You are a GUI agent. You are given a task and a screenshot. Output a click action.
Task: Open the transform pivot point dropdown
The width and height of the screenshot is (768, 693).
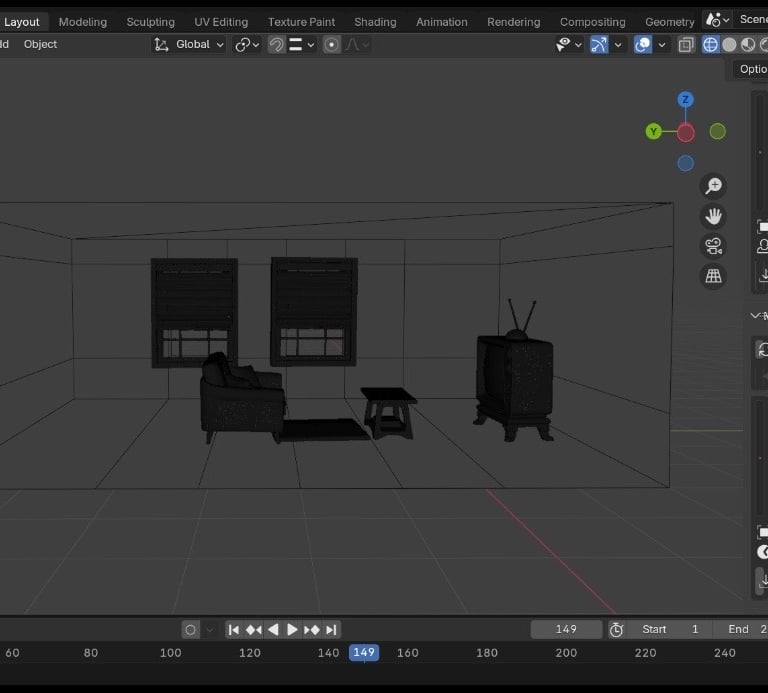(x=246, y=45)
